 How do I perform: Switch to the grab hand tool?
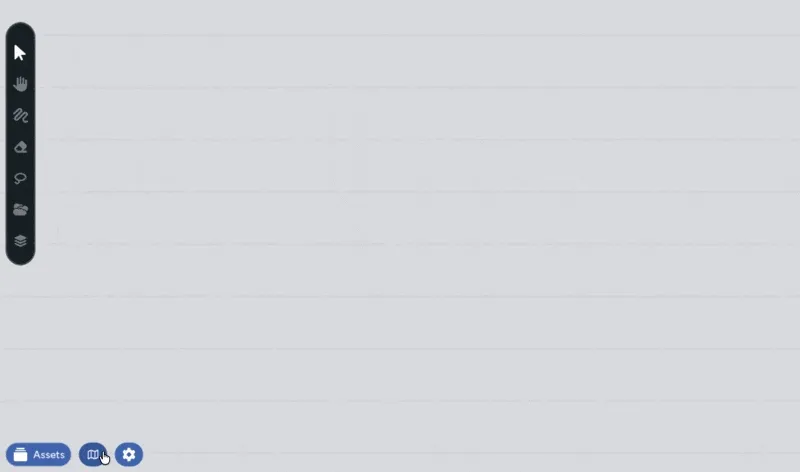(20, 84)
